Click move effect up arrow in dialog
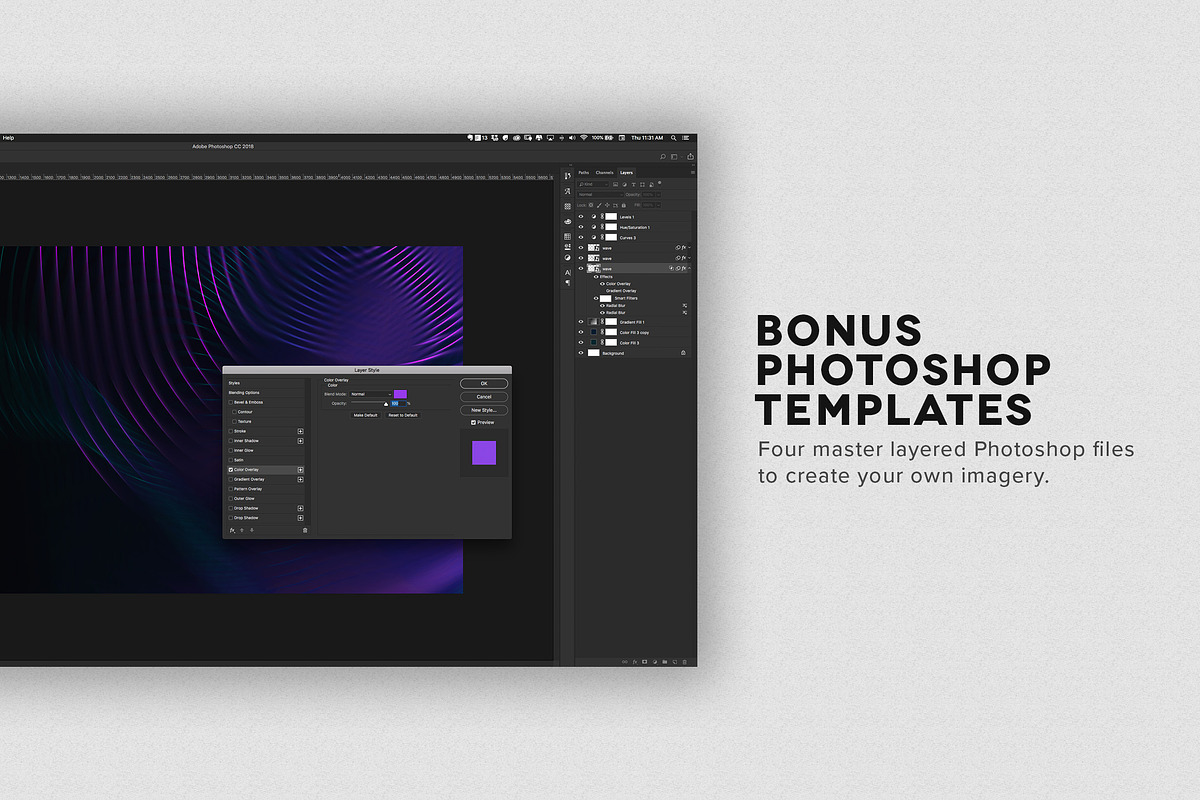The image size is (1200, 800). [242, 530]
